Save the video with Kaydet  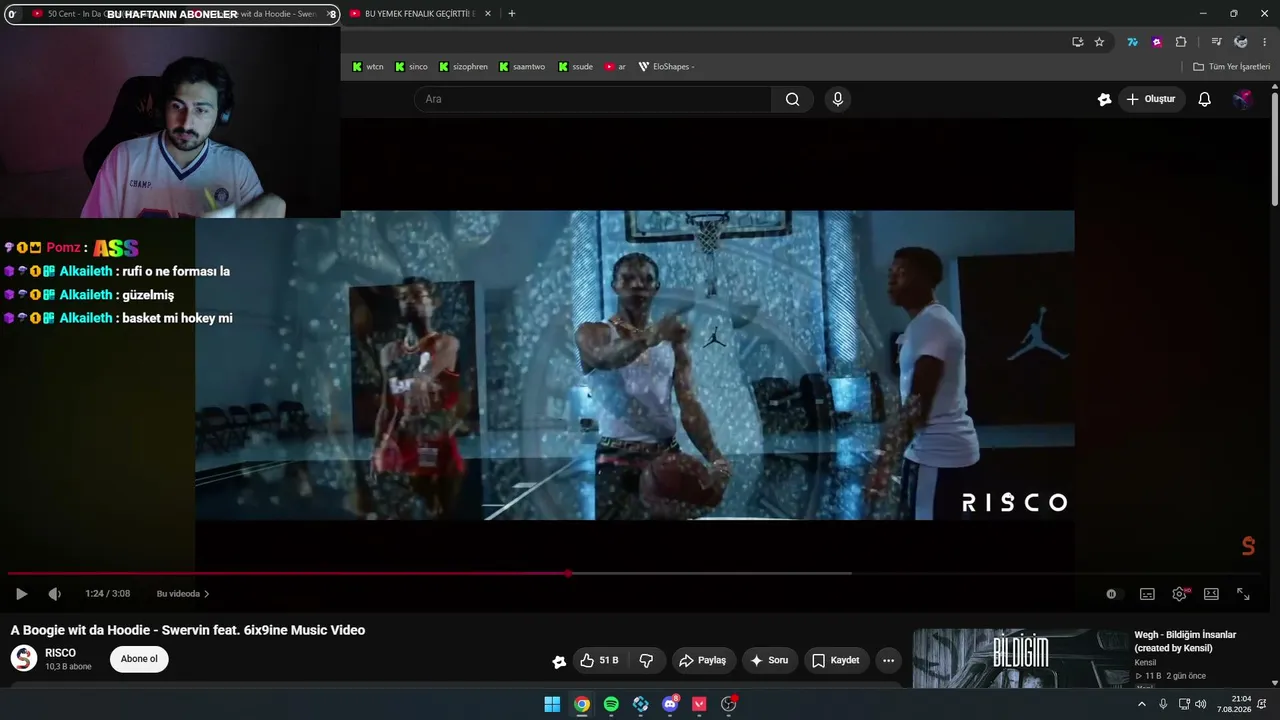coord(836,660)
